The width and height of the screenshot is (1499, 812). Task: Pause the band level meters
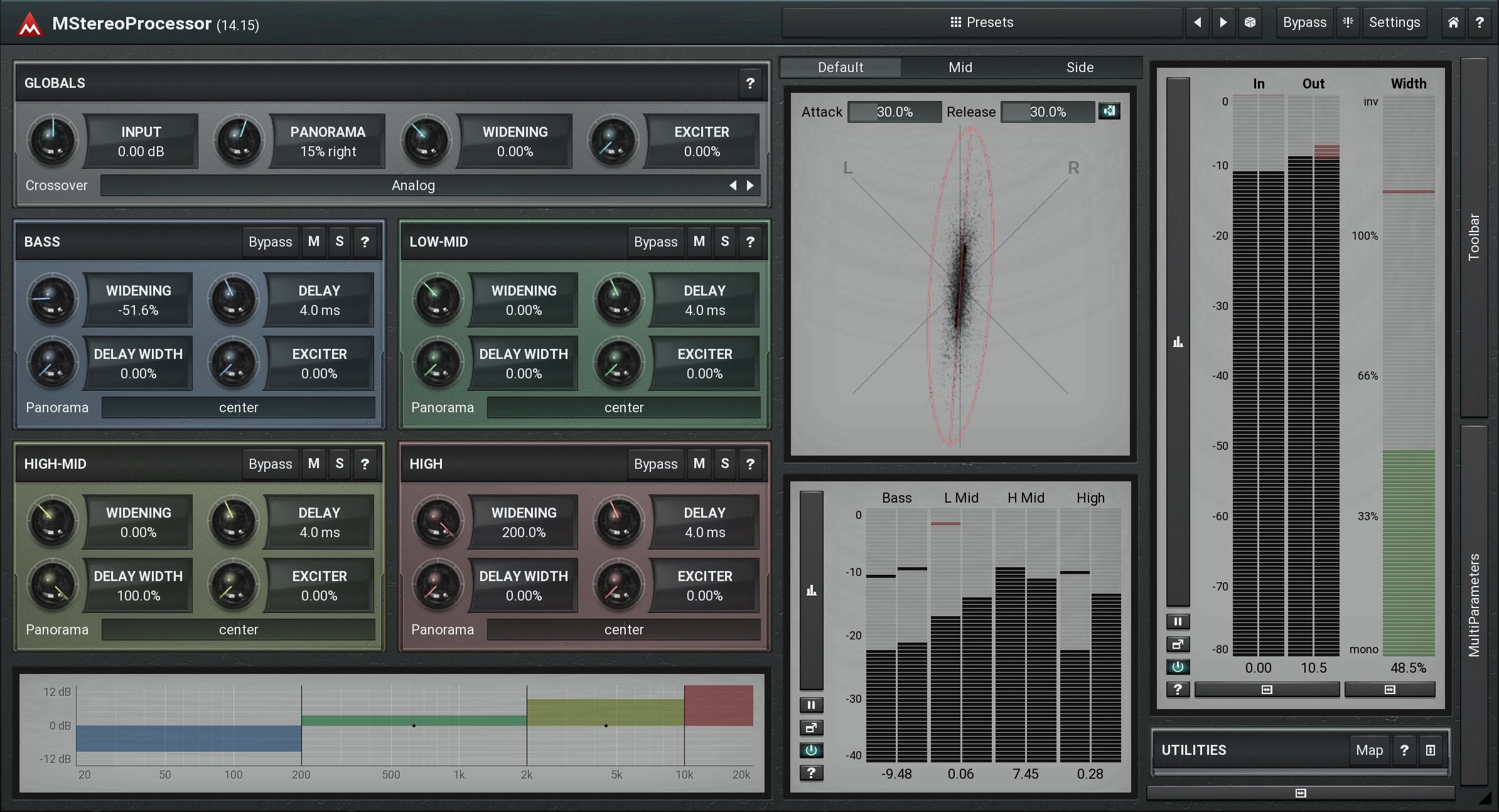811,705
